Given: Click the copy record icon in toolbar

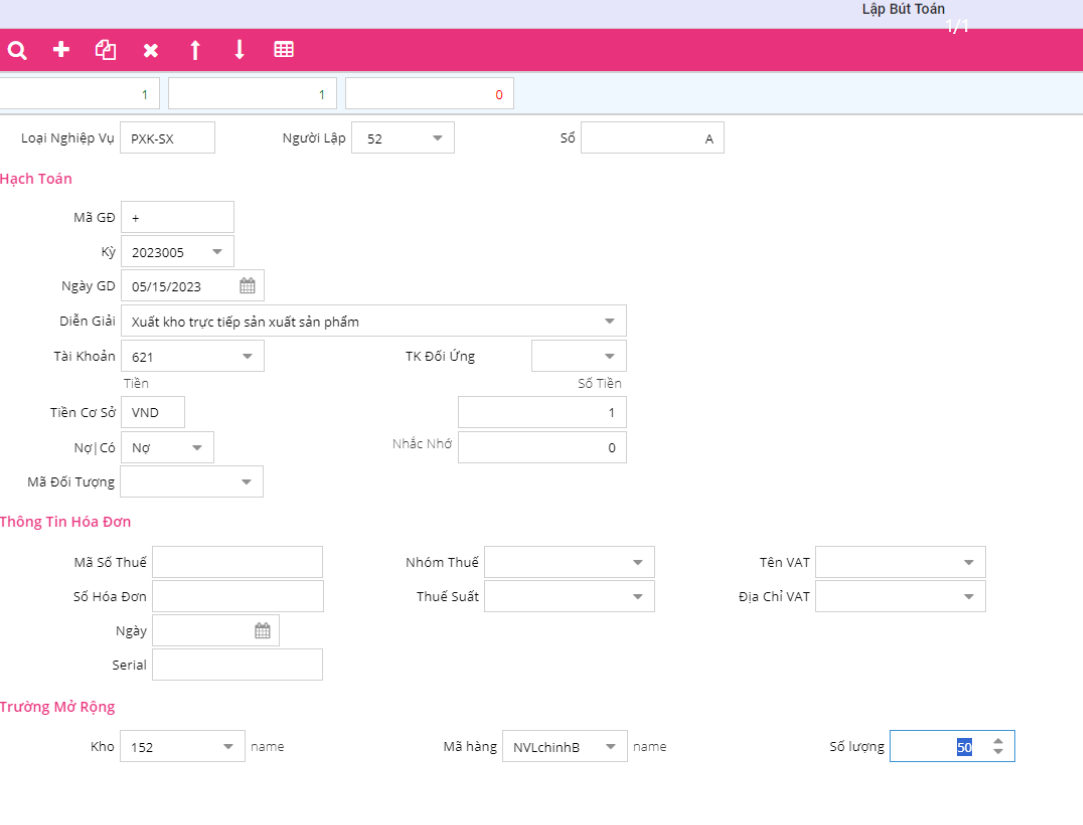Looking at the screenshot, I should click(x=105, y=50).
